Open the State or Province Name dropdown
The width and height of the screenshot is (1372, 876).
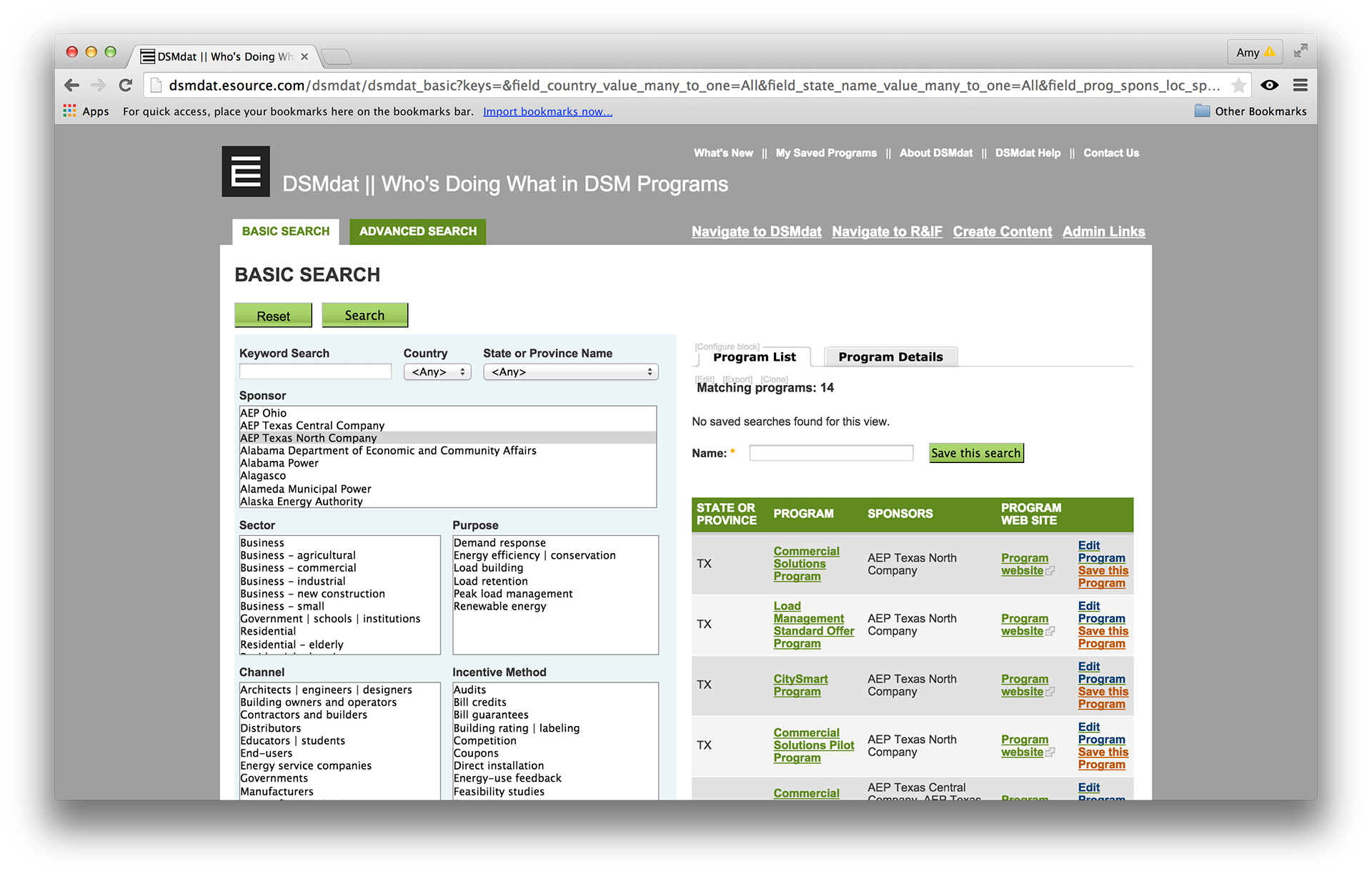[x=571, y=372]
